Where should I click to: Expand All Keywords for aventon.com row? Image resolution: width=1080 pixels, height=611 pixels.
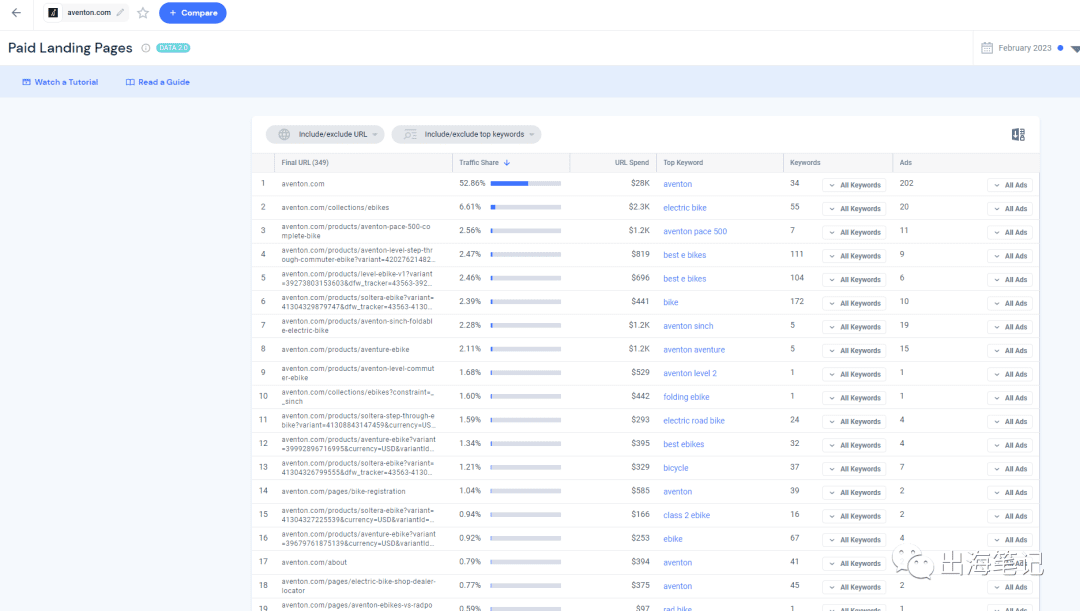[854, 185]
